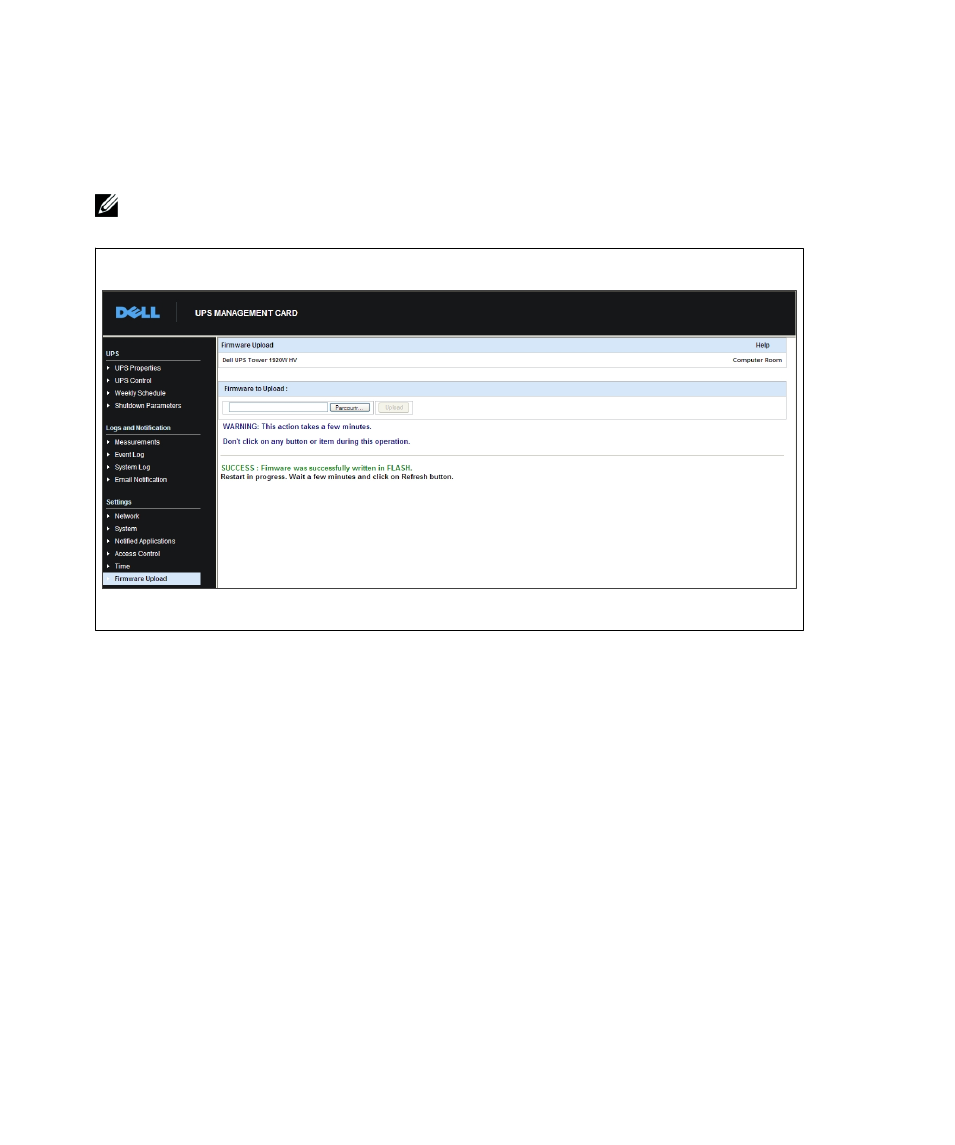Click 'Don't click on any button' warning text
The image size is (955, 1145).
316,441
